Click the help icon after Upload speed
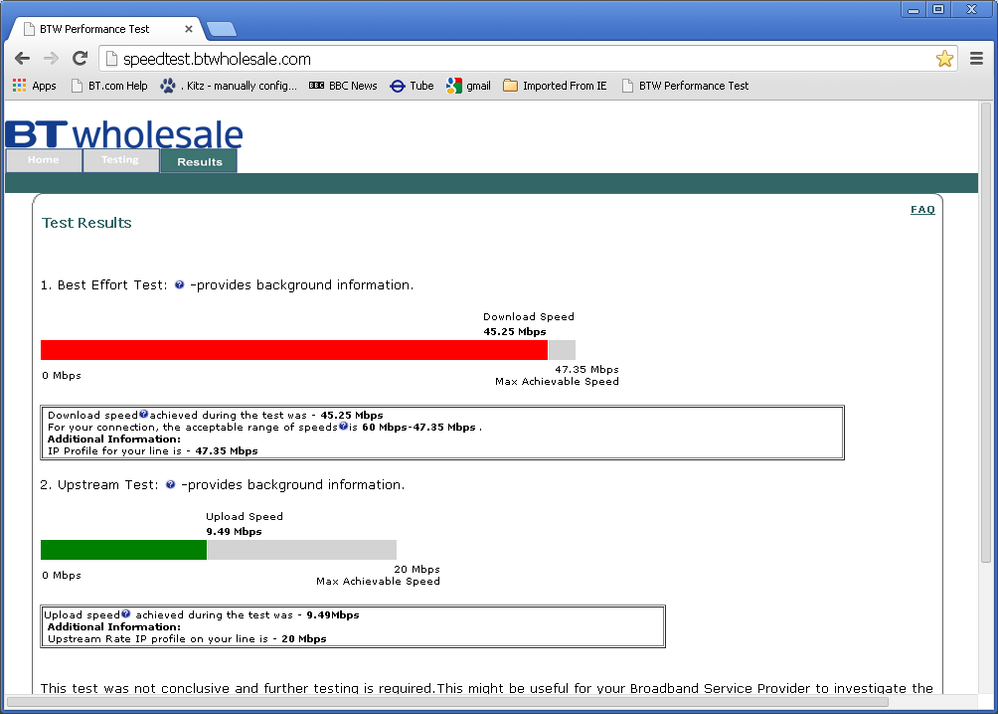 (x=126, y=614)
